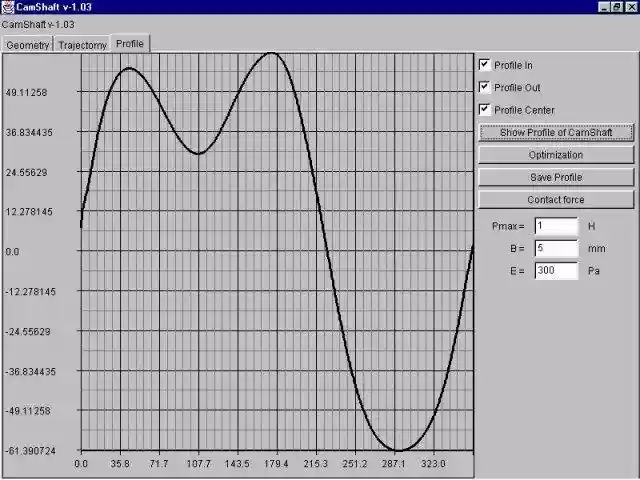This screenshot has width=640, height=480.
Task: Click the curve's lowest point near 287.1
Action: 397,450
